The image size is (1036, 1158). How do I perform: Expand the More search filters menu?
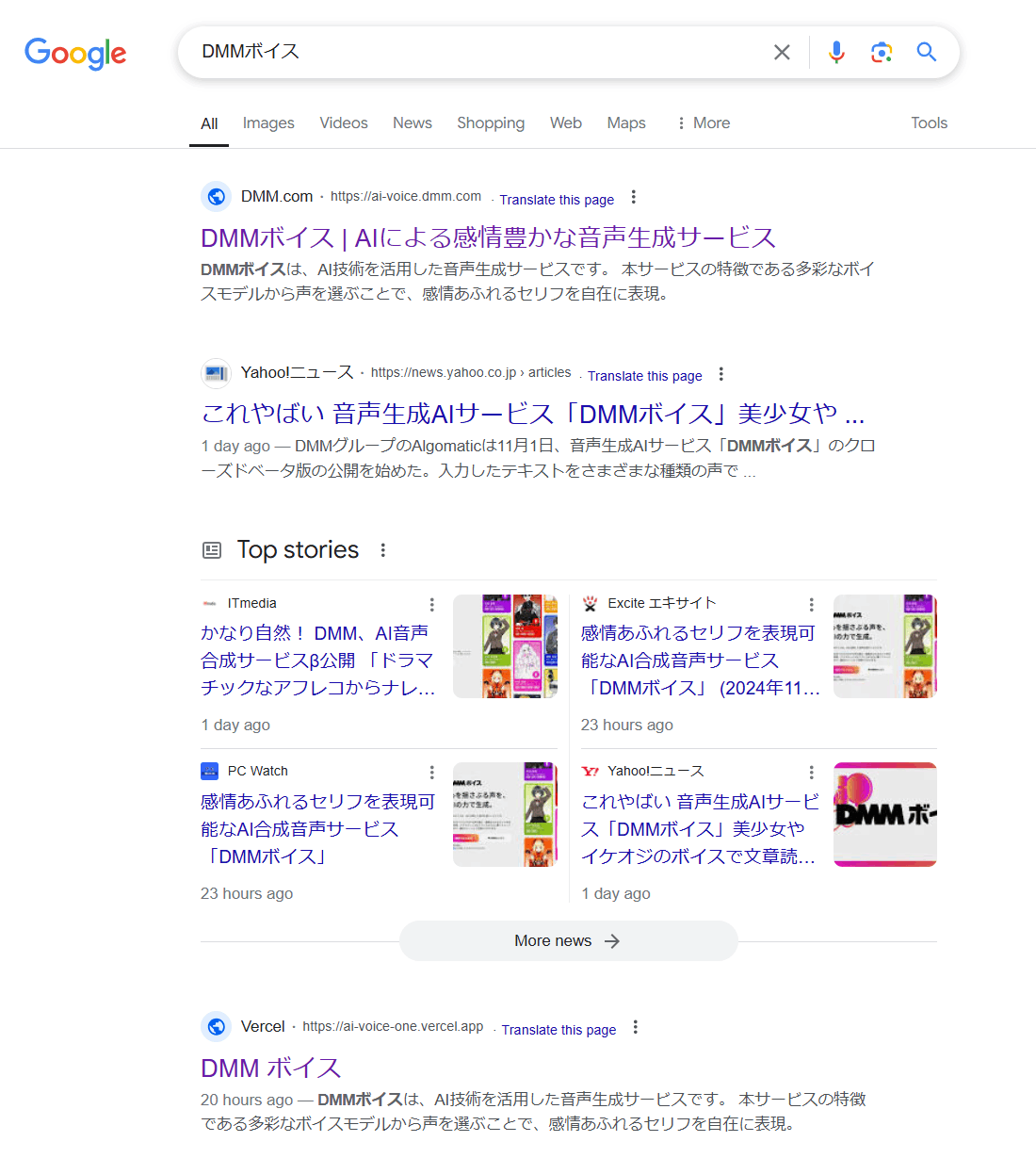coord(703,123)
